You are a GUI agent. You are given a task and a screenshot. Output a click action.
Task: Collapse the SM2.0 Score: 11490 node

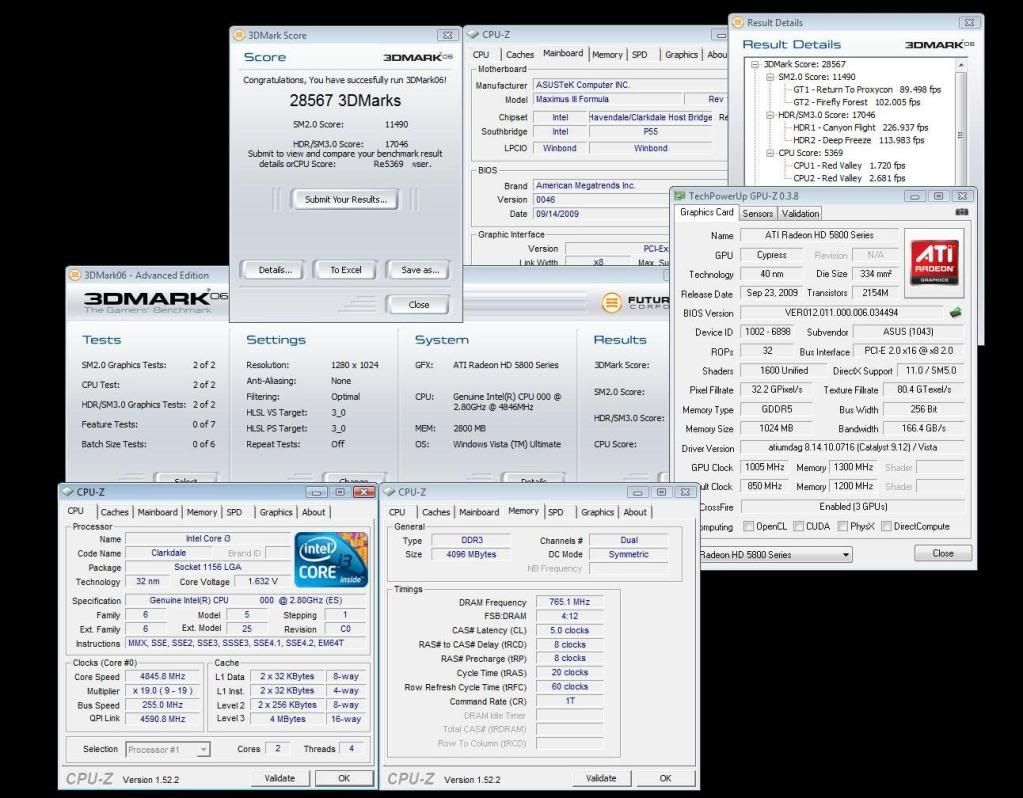pyautogui.click(x=770, y=76)
